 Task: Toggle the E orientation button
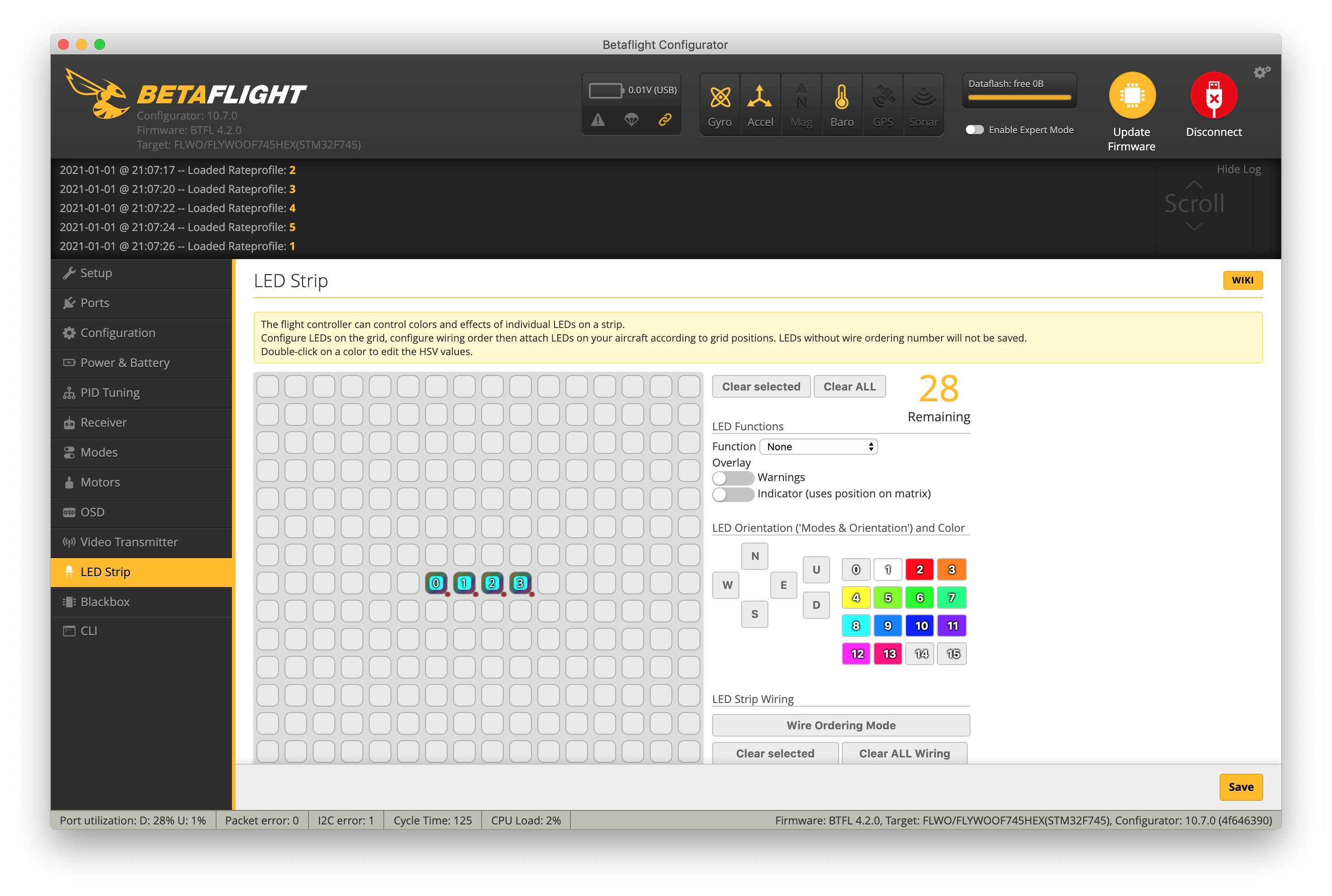(x=783, y=585)
